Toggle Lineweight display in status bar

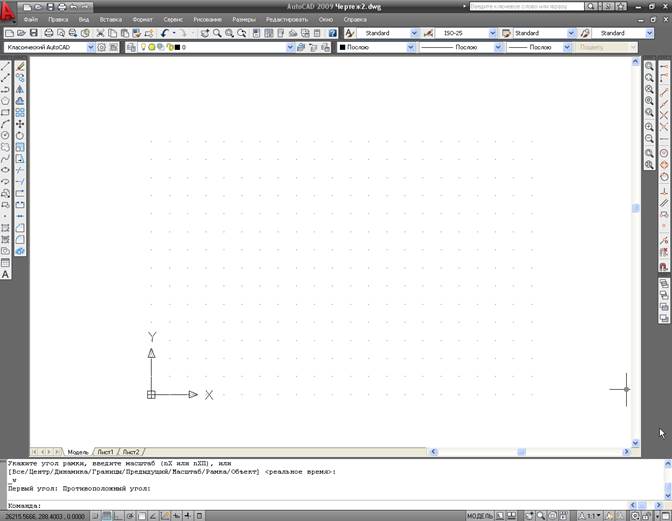coord(188,516)
